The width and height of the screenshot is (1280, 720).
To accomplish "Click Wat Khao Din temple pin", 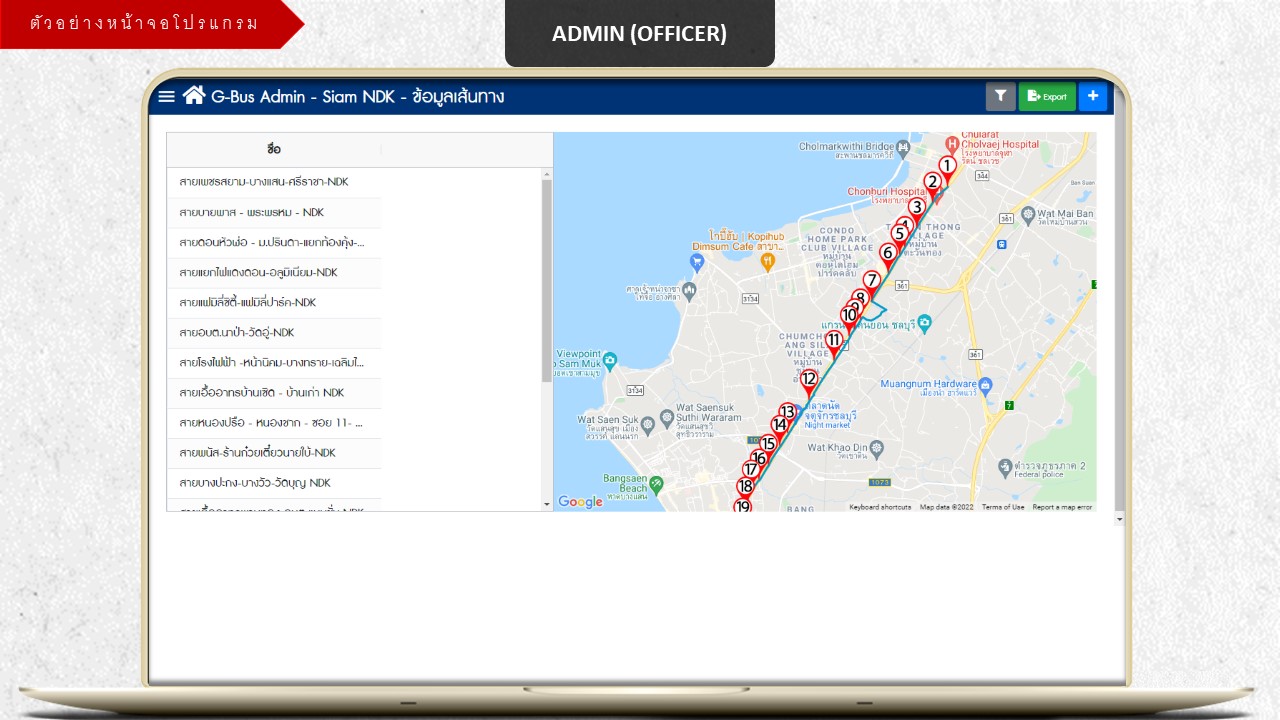I will (877, 448).
